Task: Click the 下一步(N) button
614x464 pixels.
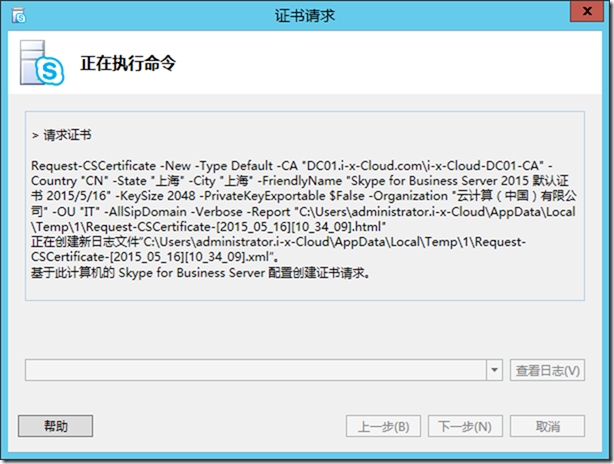Action: (465, 426)
